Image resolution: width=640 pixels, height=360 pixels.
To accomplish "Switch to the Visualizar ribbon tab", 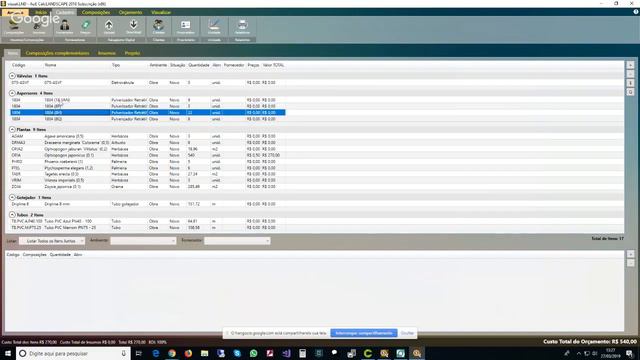I will point(161,12).
